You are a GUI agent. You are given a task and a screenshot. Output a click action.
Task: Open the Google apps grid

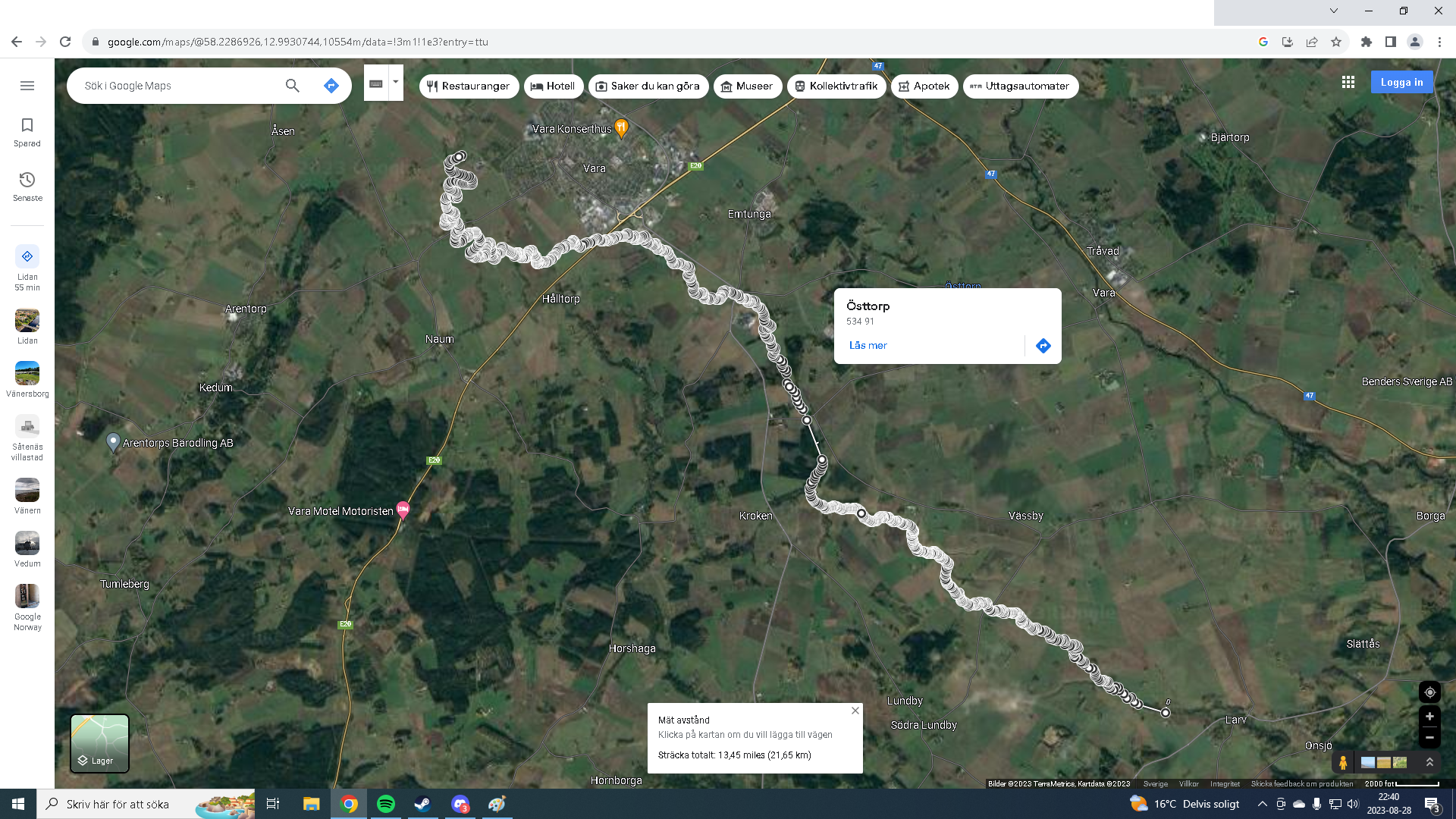point(1348,82)
